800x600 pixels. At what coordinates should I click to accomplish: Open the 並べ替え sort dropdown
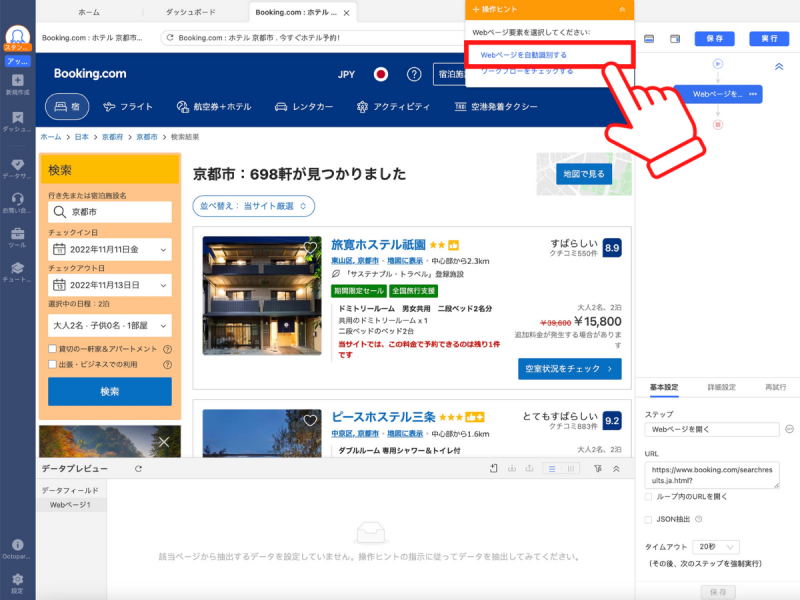(253, 206)
